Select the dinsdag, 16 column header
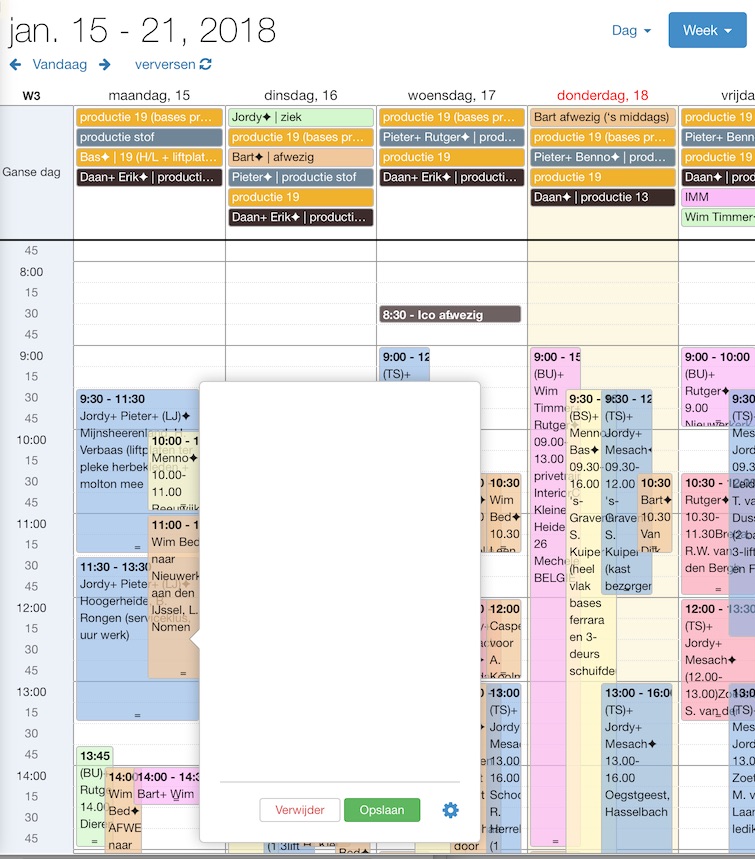Image resolution: width=755 pixels, height=859 pixels. (301, 95)
